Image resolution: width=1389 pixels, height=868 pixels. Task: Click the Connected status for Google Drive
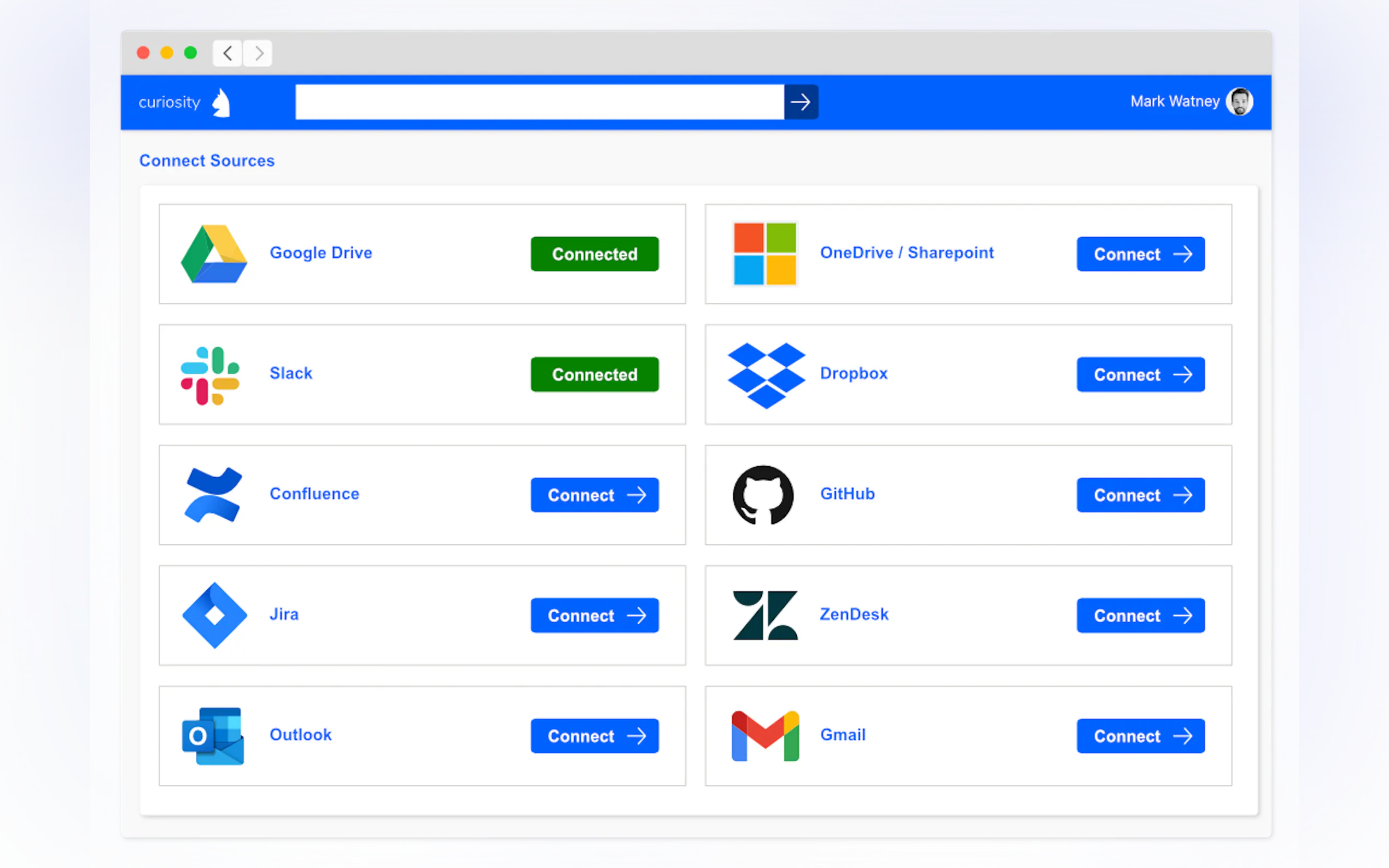click(594, 254)
